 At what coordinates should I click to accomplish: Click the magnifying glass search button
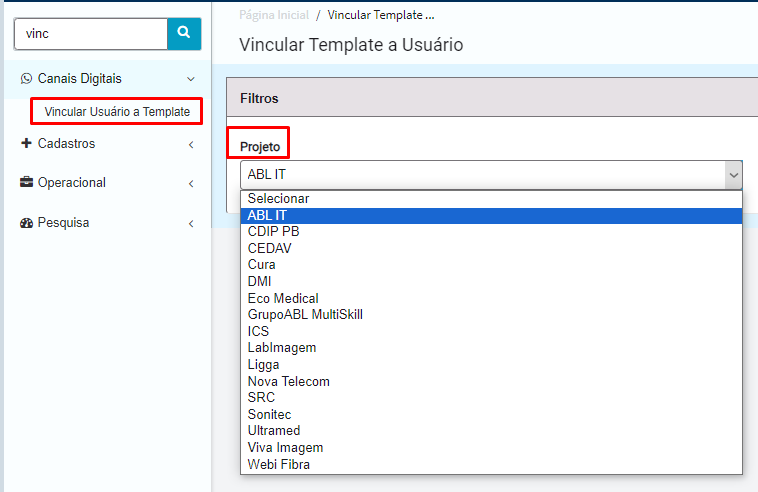[184, 34]
